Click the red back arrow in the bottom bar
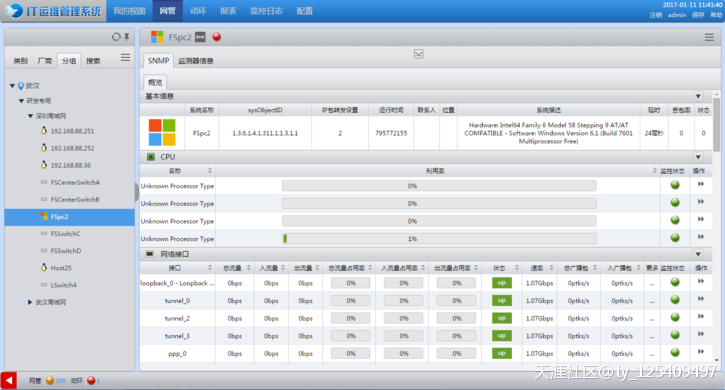The image size is (725, 390). tap(8, 381)
